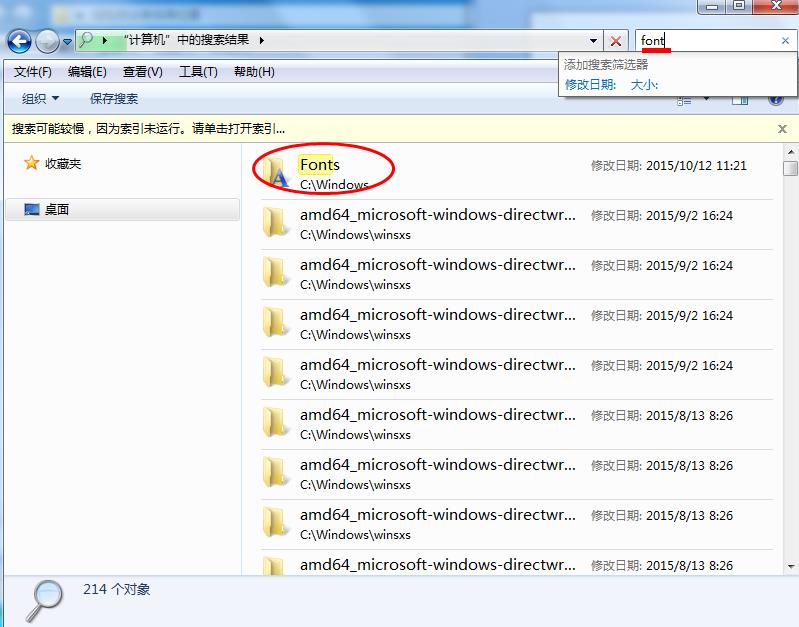The image size is (799, 627).
Task: Clear the search box text
Action: click(785, 41)
